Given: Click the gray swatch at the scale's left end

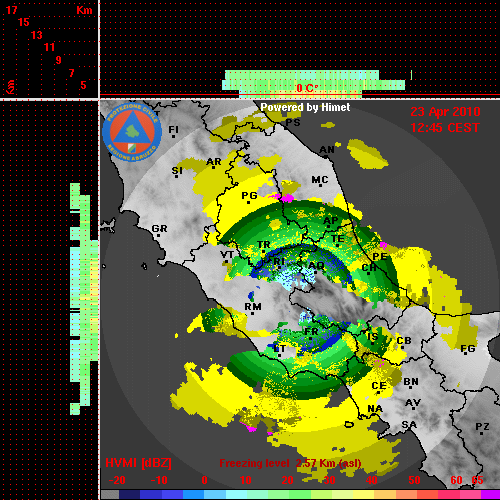Looking at the screenshot, I should (110, 494).
